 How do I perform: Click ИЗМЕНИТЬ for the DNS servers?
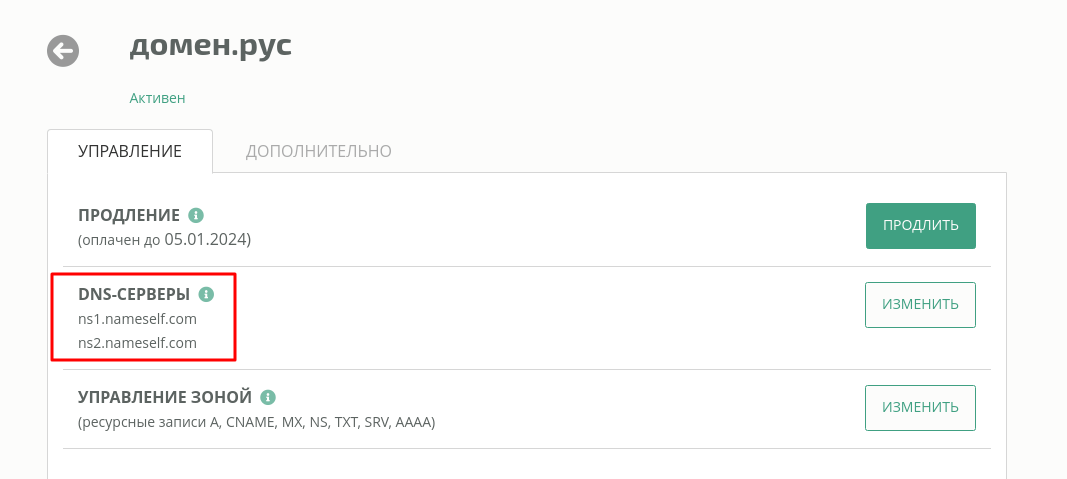[921, 305]
